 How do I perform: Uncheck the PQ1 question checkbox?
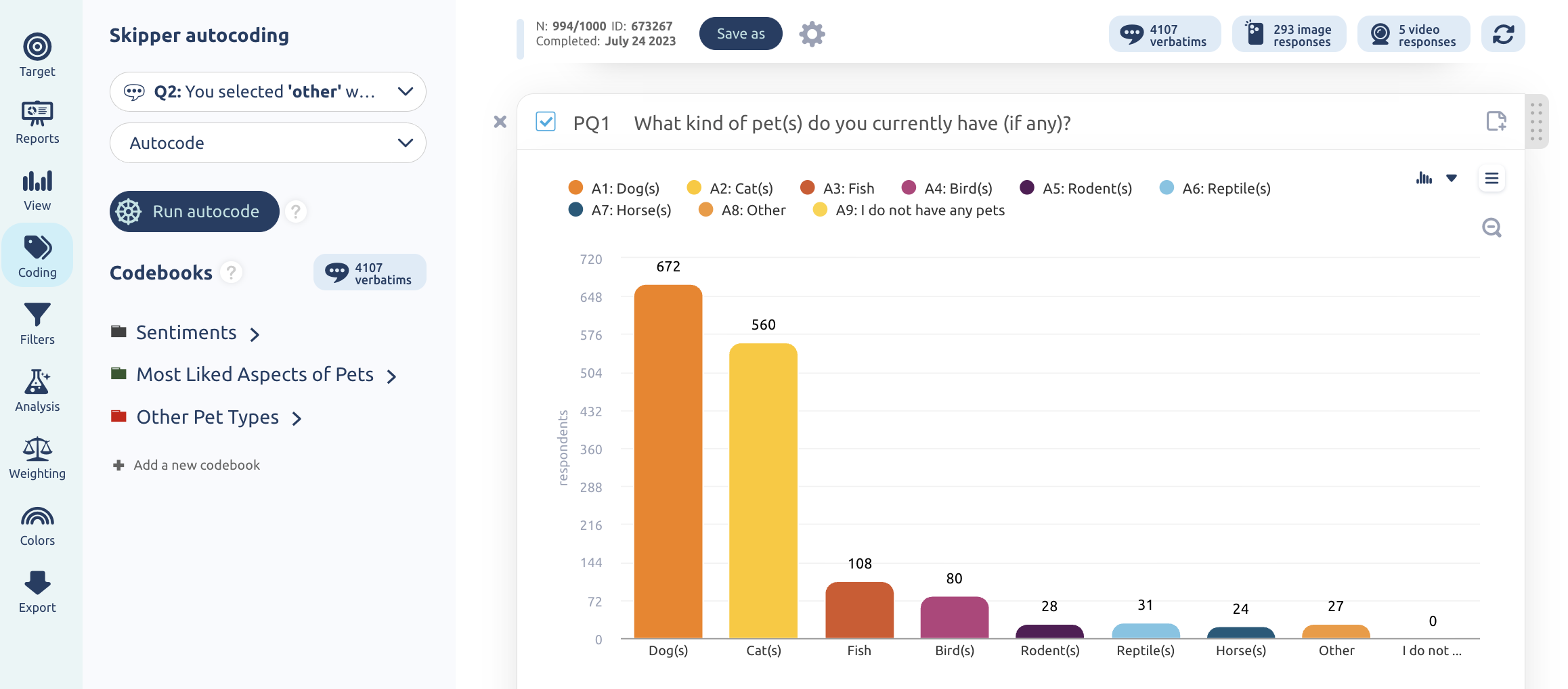click(x=546, y=122)
